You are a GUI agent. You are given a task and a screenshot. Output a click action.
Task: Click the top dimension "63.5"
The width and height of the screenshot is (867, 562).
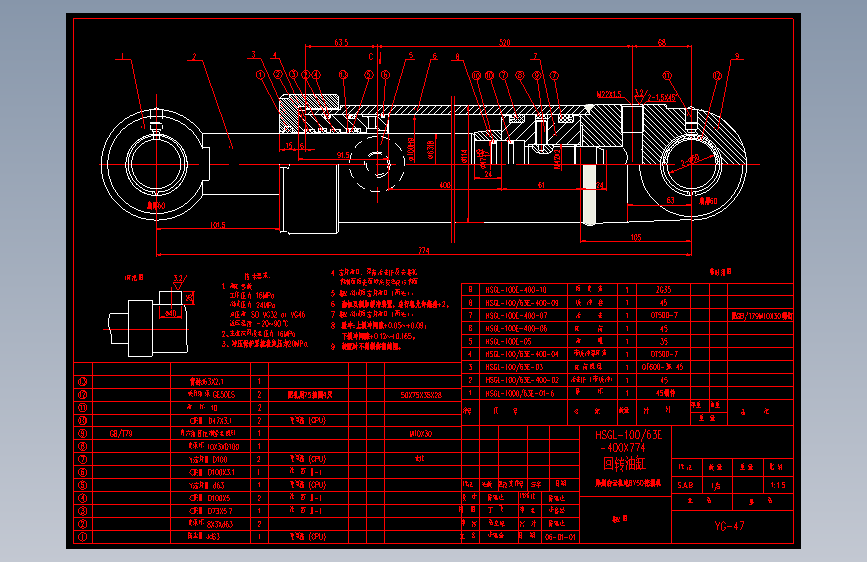tap(341, 43)
